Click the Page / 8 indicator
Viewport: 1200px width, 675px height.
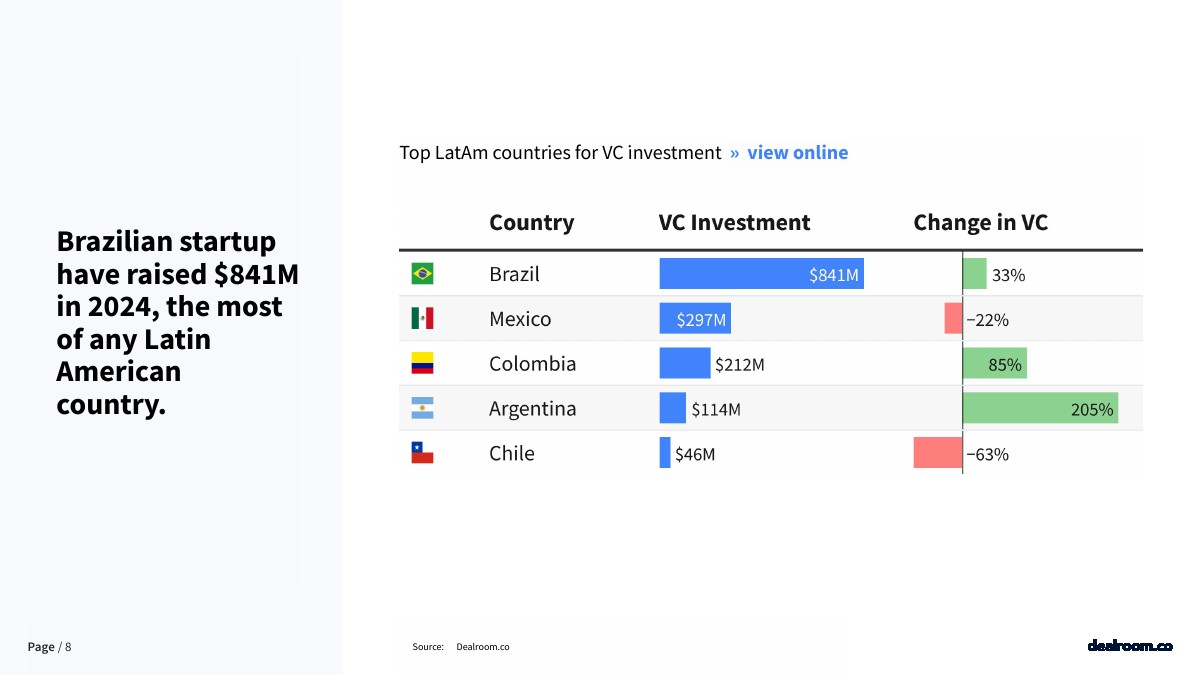tap(49, 647)
